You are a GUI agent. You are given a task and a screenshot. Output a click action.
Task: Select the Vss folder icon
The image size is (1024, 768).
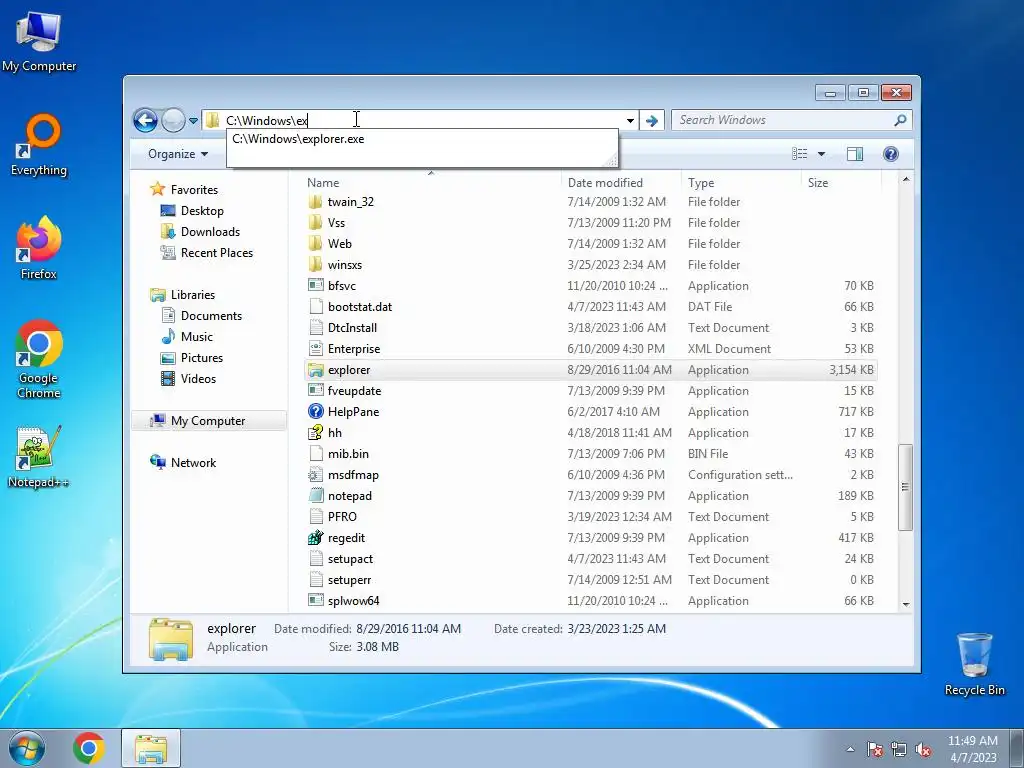[x=315, y=223]
